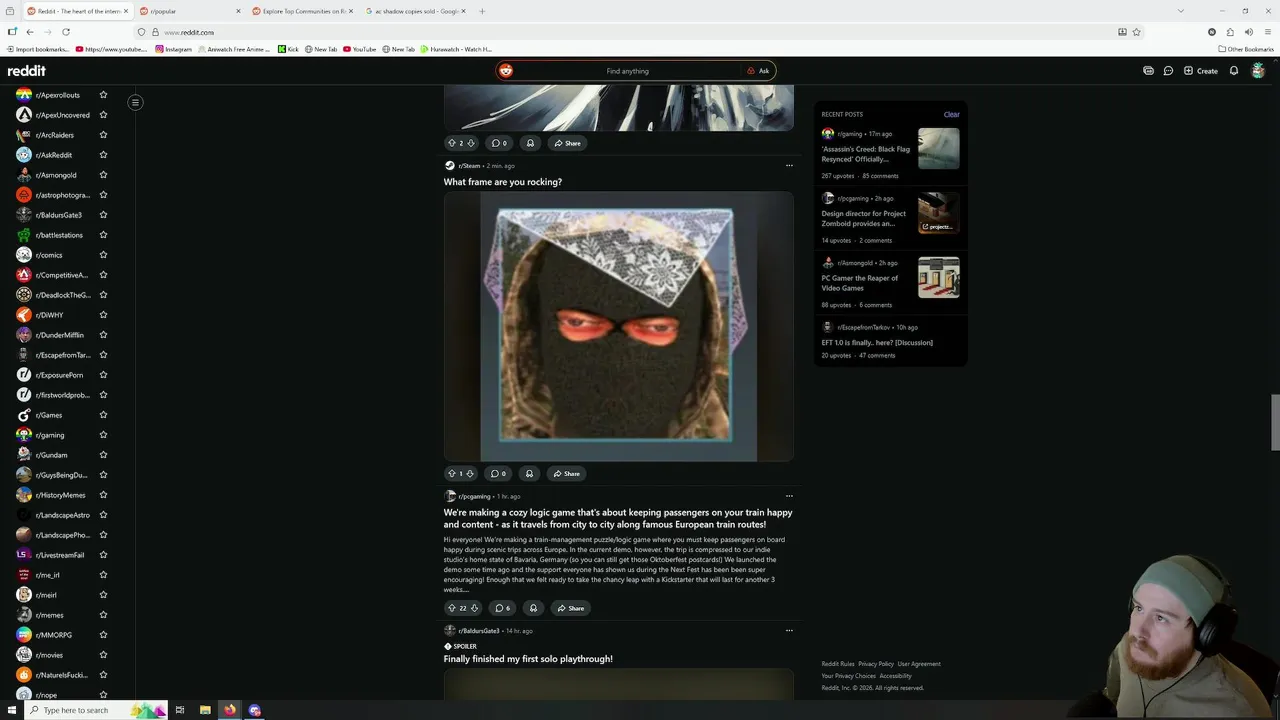Share the cozy train game post

click(571, 608)
